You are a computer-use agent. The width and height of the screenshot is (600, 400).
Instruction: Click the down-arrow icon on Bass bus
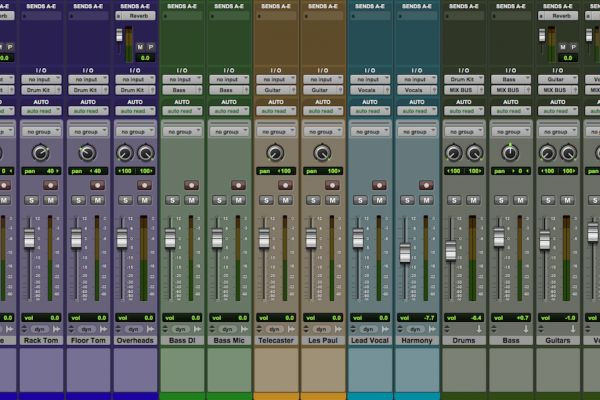[526, 329]
